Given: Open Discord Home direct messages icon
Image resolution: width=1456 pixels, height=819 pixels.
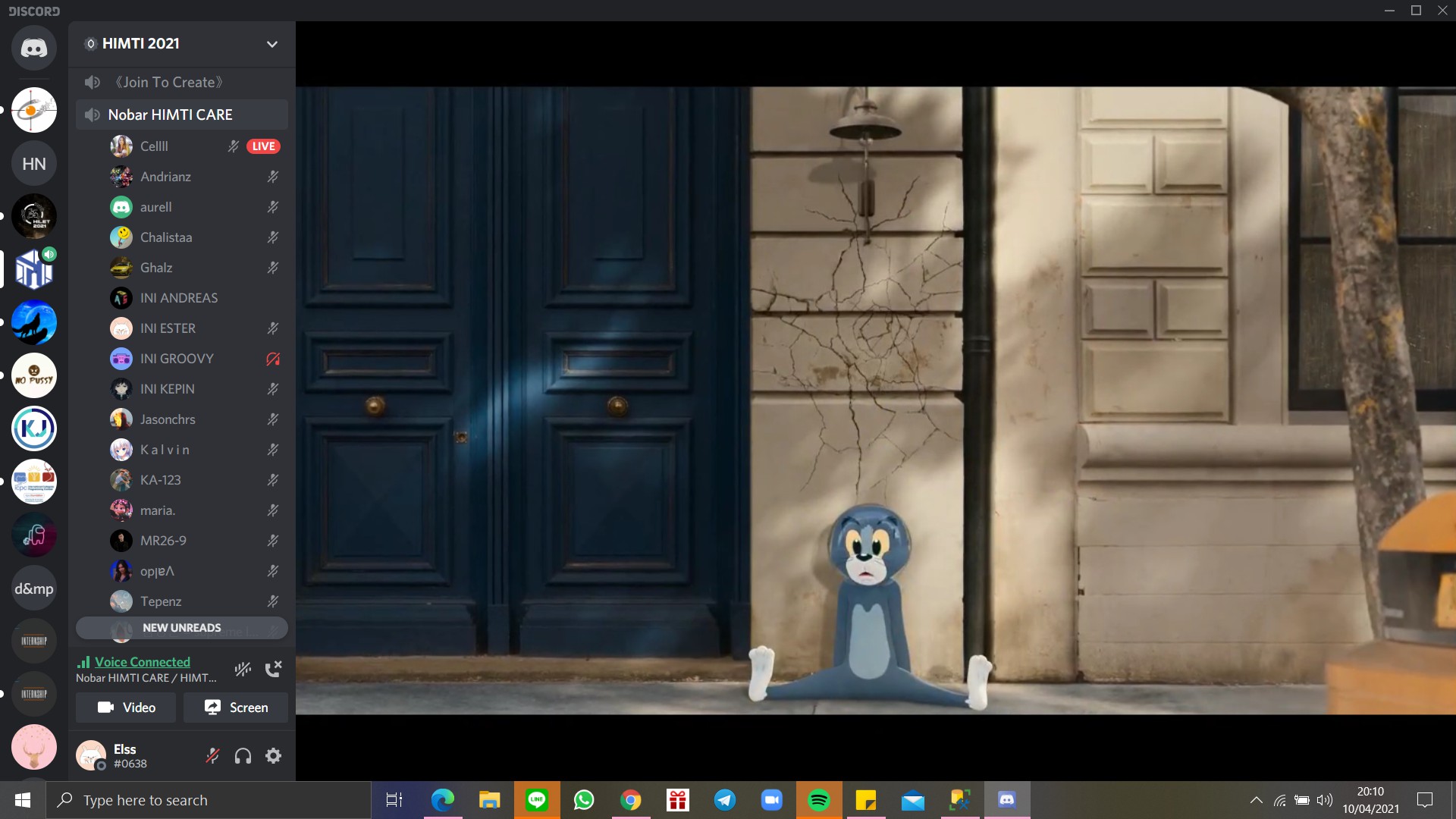Looking at the screenshot, I should click(x=34, y=49).
